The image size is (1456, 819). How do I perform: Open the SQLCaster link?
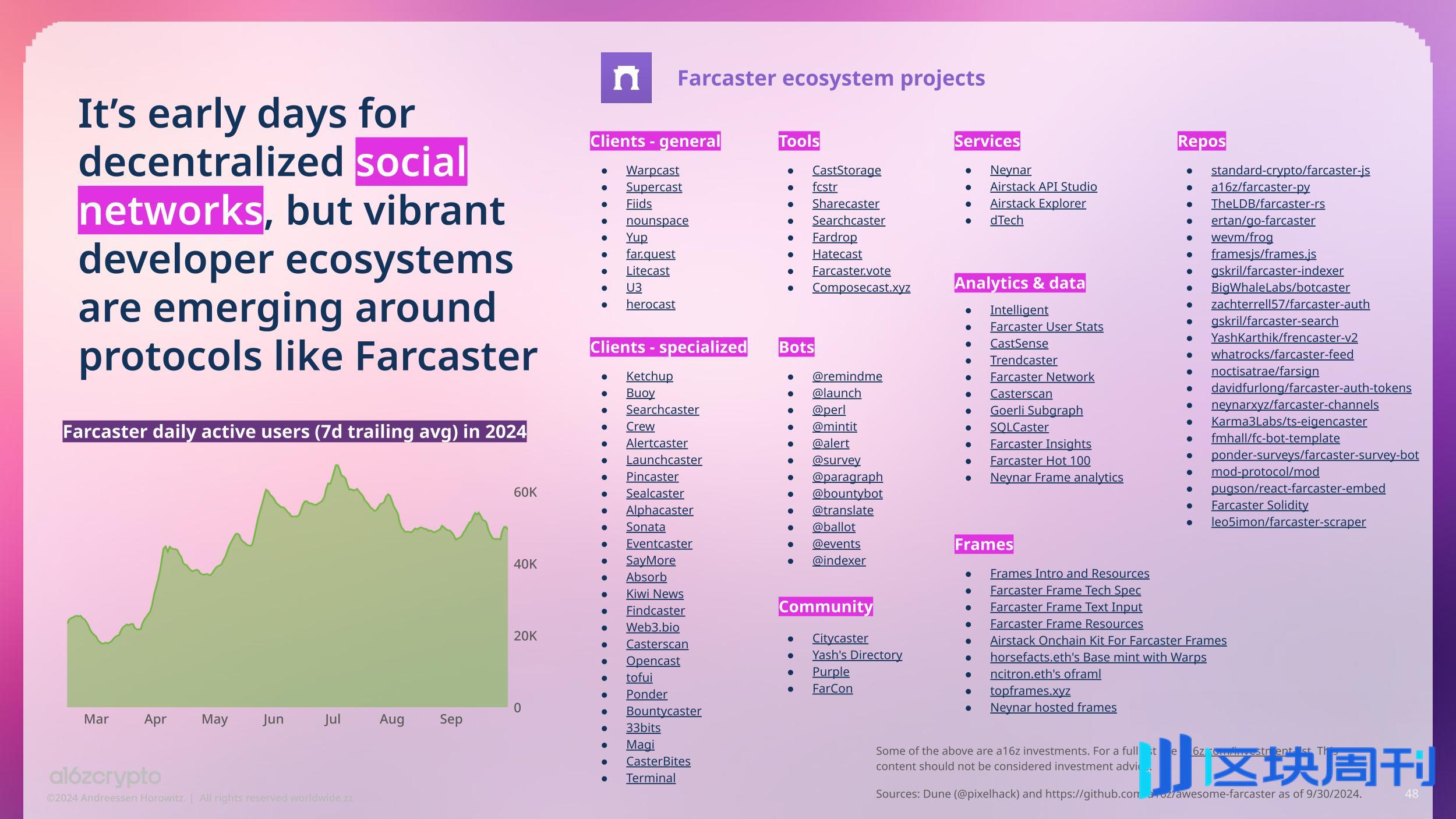coord(1019,427)
